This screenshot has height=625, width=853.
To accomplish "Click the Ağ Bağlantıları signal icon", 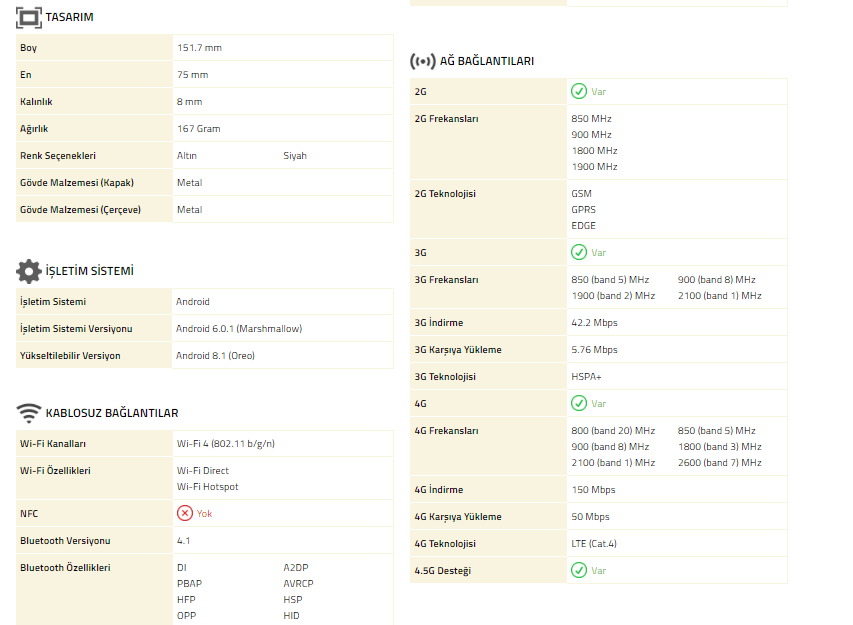I will point(423,61).
